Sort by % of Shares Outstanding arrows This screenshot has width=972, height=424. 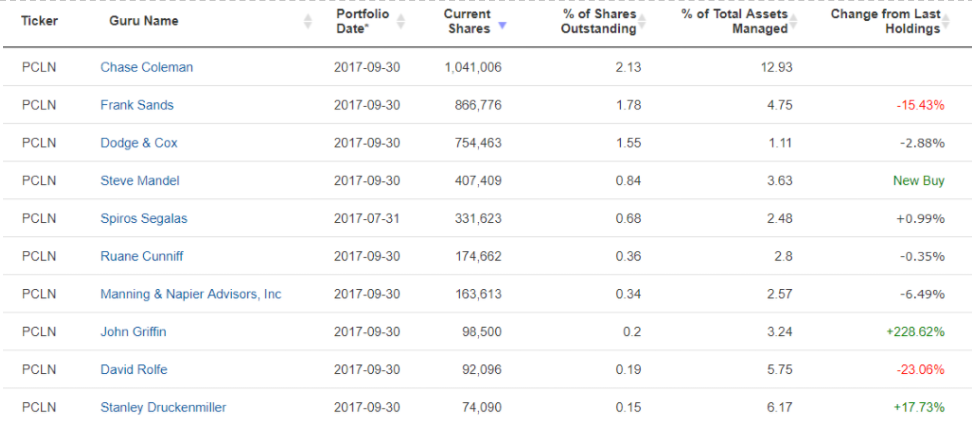(642, 21)
